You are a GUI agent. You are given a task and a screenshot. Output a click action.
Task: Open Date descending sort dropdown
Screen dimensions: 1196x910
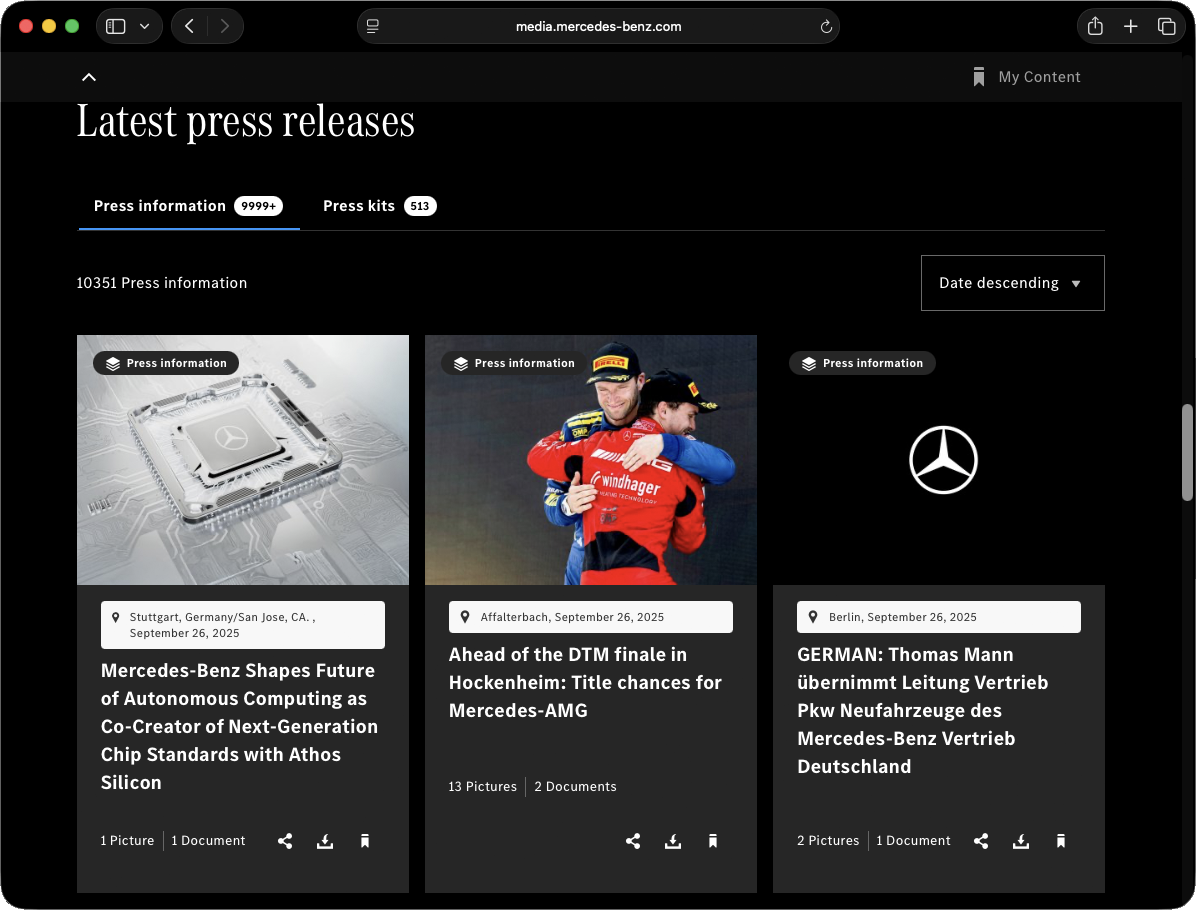(x=1012, y=283)
